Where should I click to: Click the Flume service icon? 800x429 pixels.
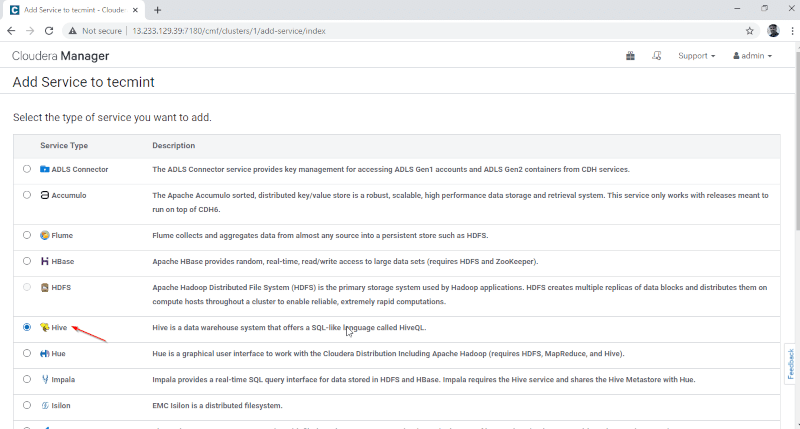click(x=45, y=235)
